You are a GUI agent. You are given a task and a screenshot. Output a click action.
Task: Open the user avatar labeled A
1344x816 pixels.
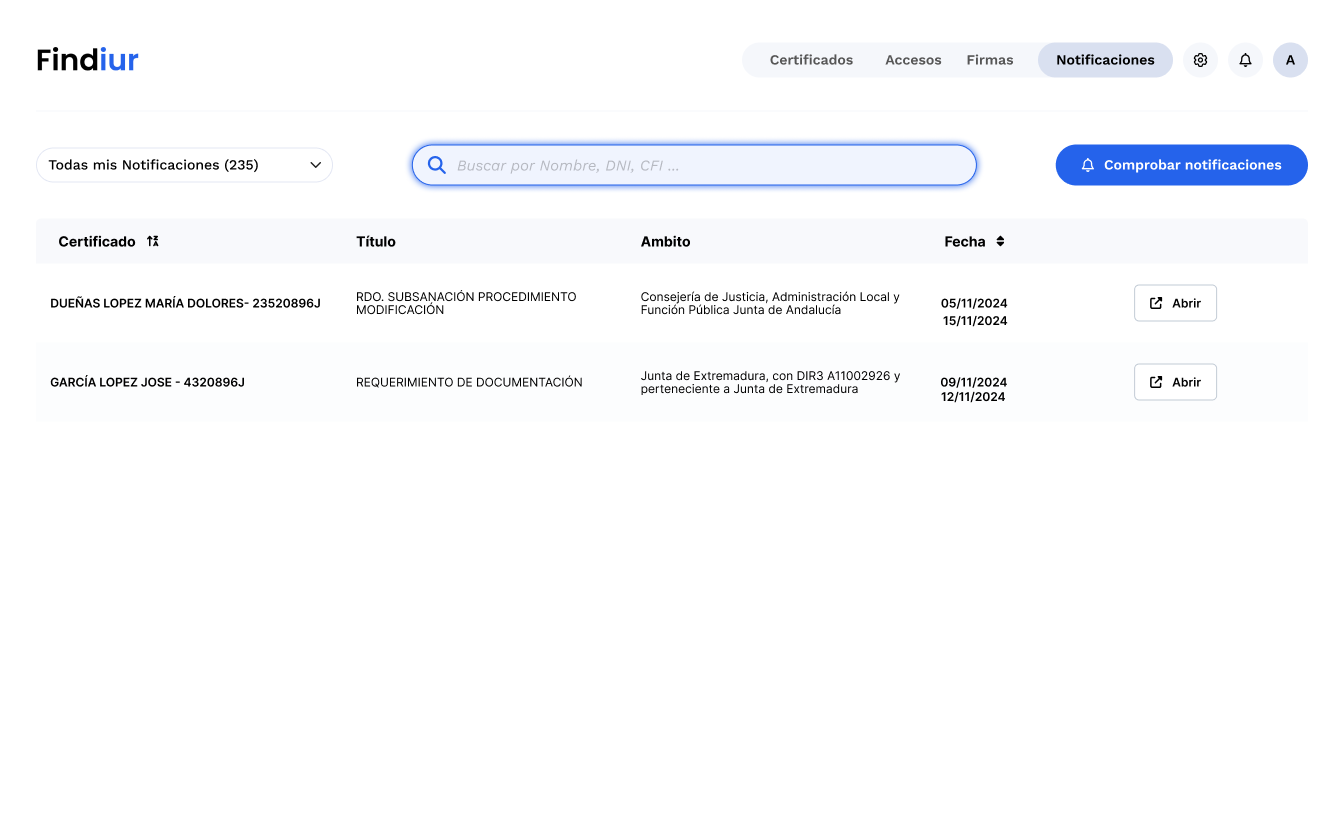(x=1290, y=60)
